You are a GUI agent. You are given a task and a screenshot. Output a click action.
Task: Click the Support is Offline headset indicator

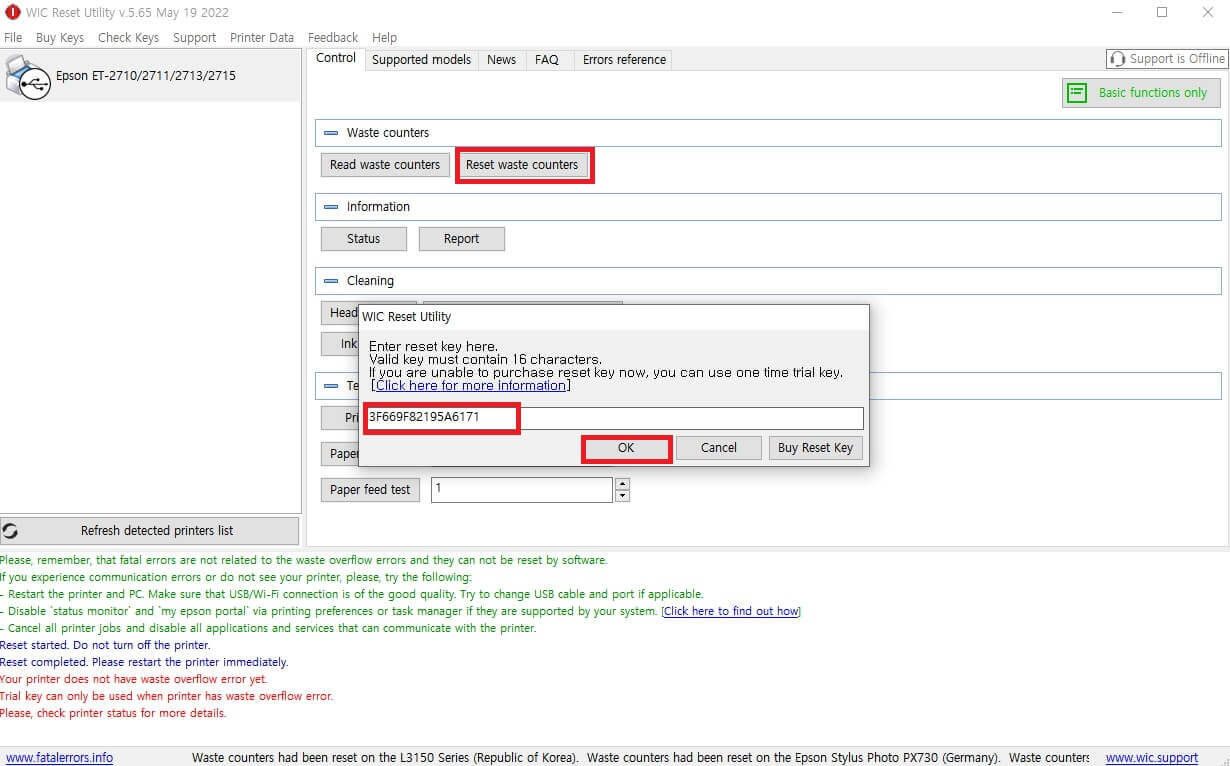[x=1167, y=59]
